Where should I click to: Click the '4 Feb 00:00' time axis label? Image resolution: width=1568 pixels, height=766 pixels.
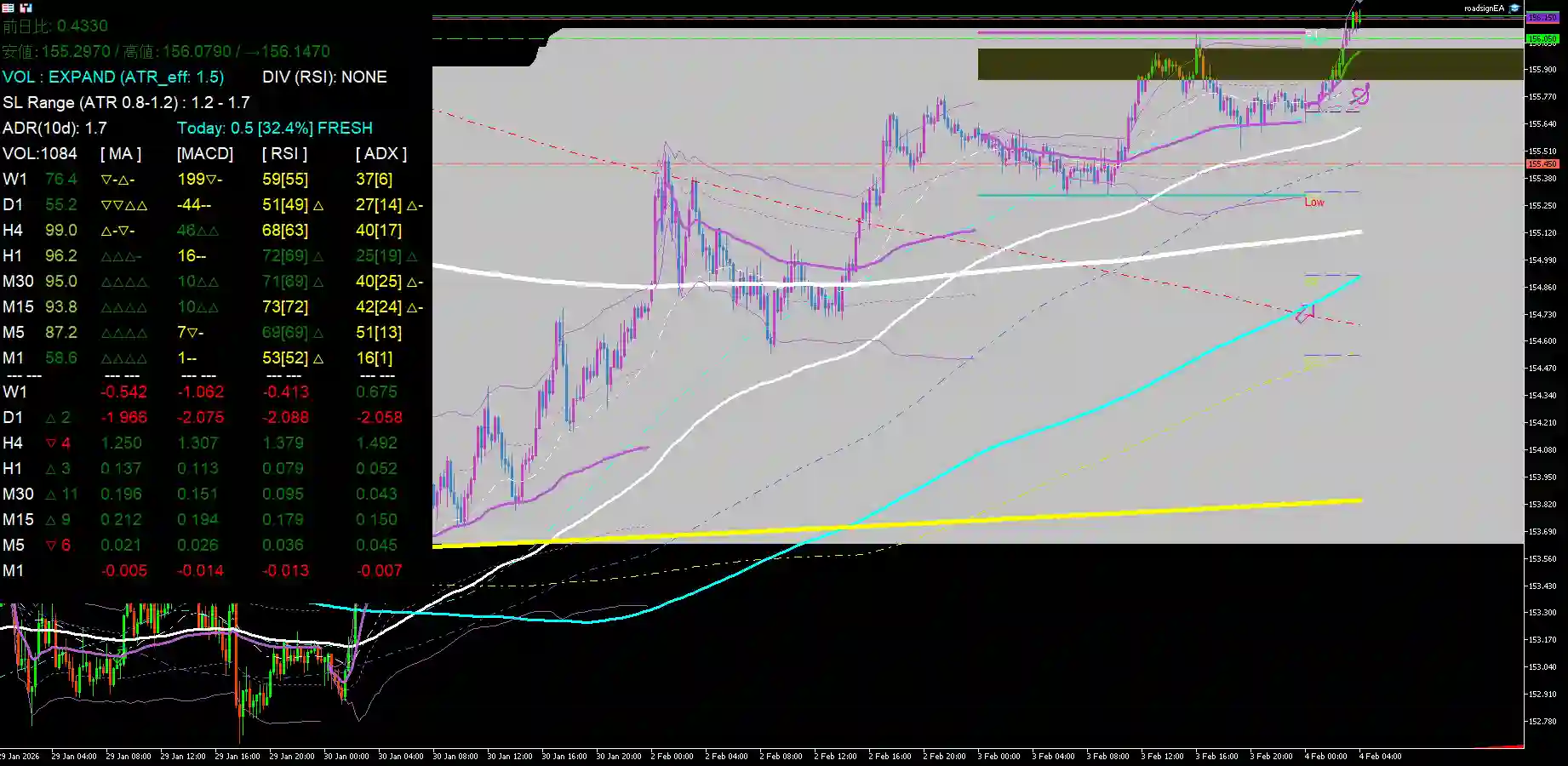pos(1326,756)
